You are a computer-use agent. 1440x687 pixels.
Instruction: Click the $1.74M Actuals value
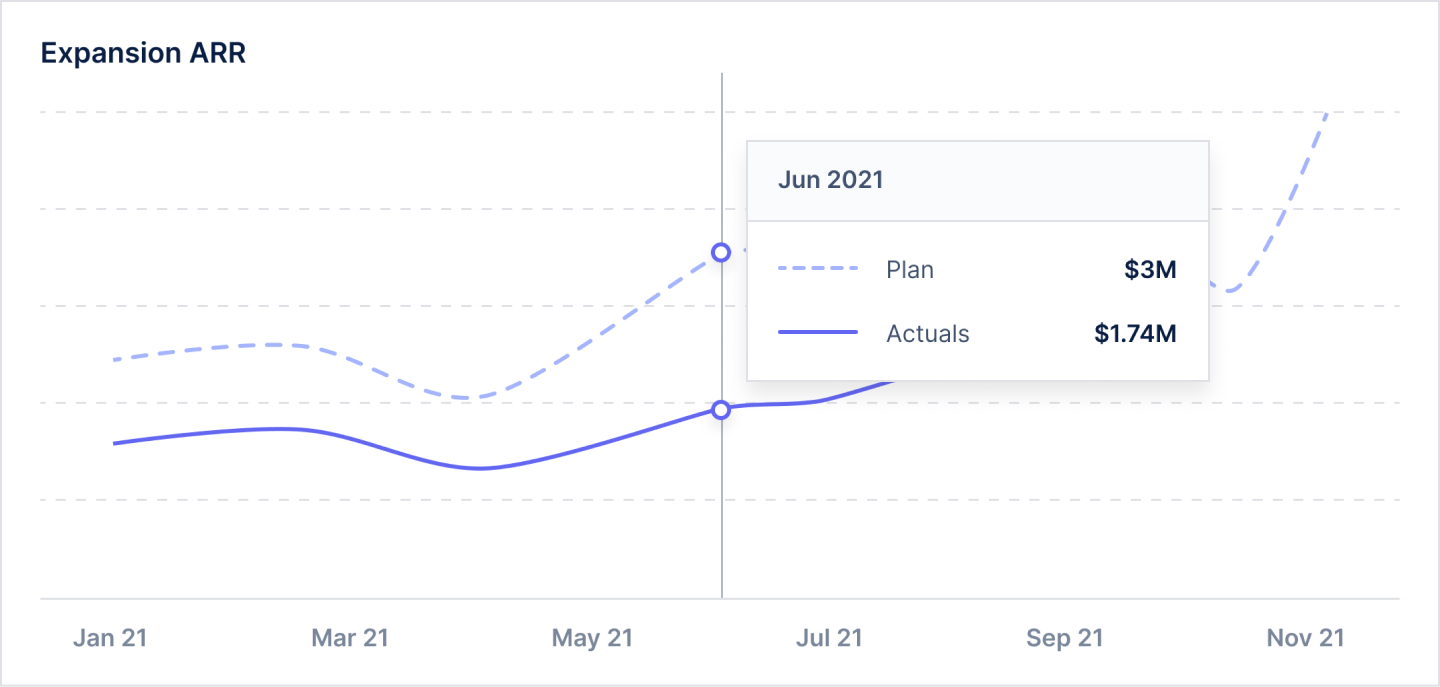click(x=1135, y=333)
